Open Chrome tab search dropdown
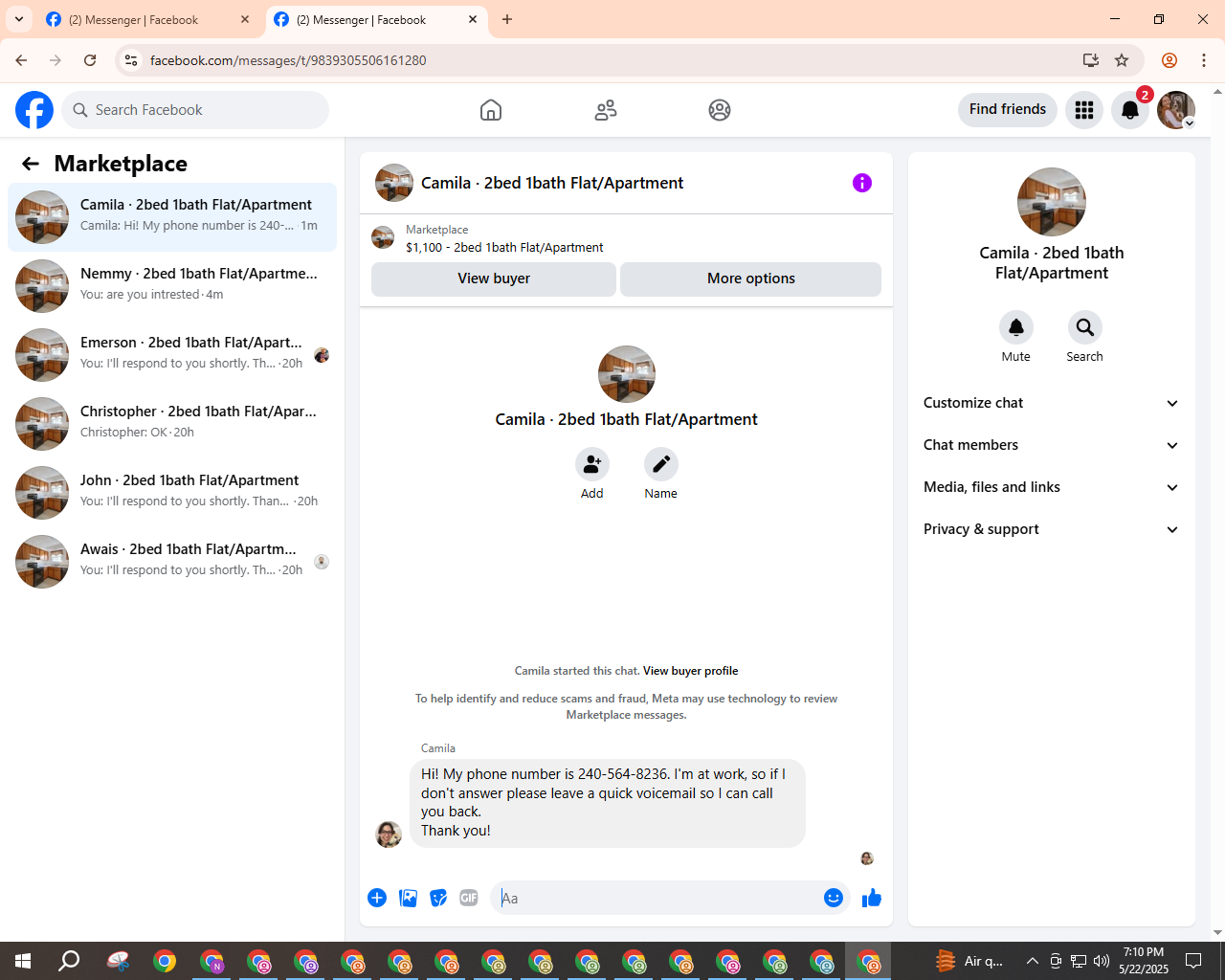1225x980 pixels. 19,19
